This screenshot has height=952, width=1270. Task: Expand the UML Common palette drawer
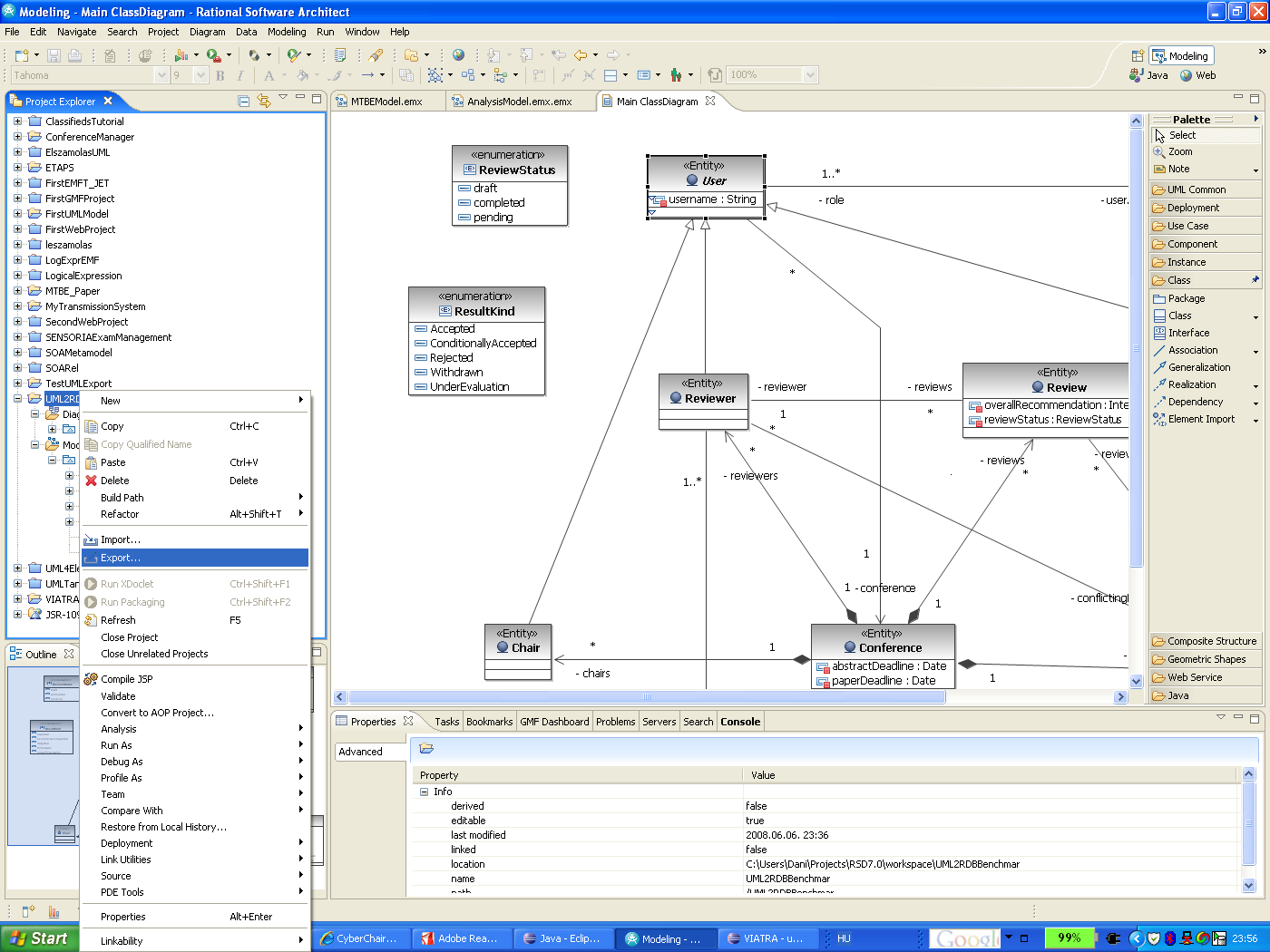1206,189
